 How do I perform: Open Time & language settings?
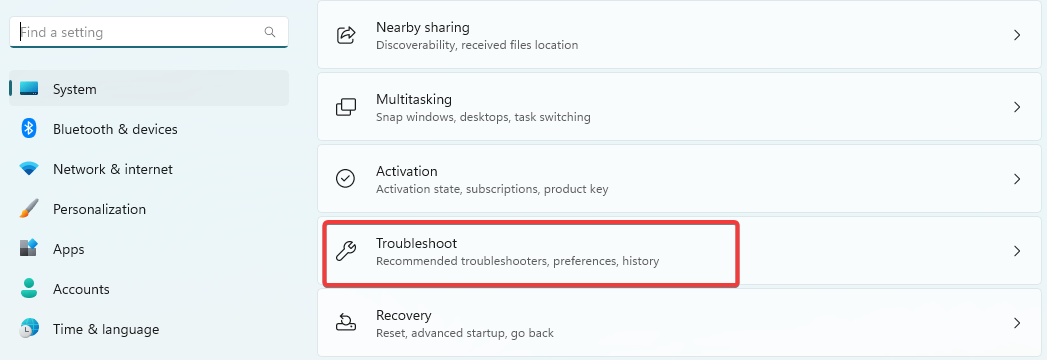click(x=149, y=329)
